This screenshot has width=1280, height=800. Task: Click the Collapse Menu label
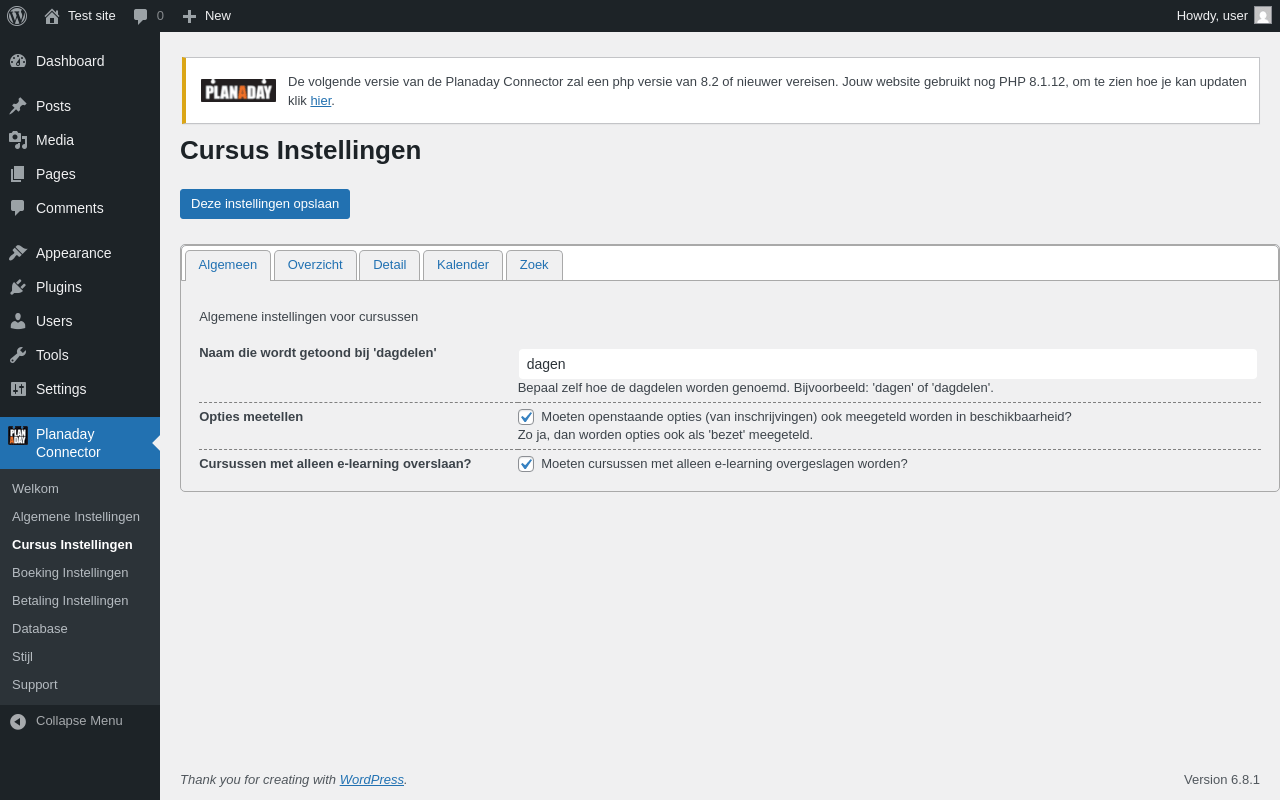pos(79,721)
